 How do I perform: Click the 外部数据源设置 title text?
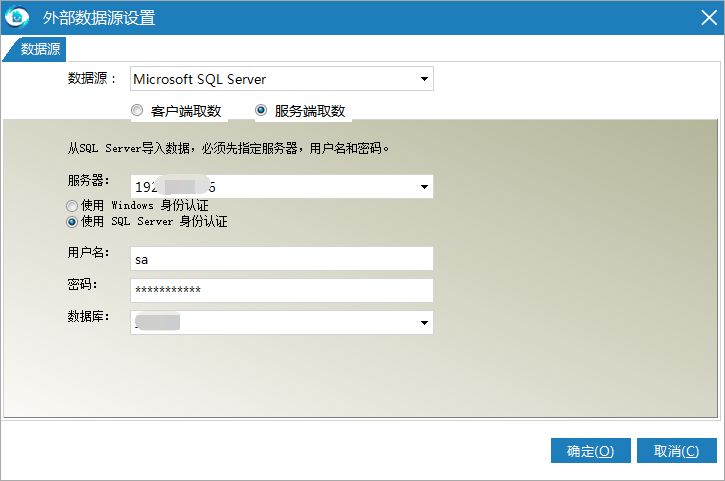(x=99, y=18)
